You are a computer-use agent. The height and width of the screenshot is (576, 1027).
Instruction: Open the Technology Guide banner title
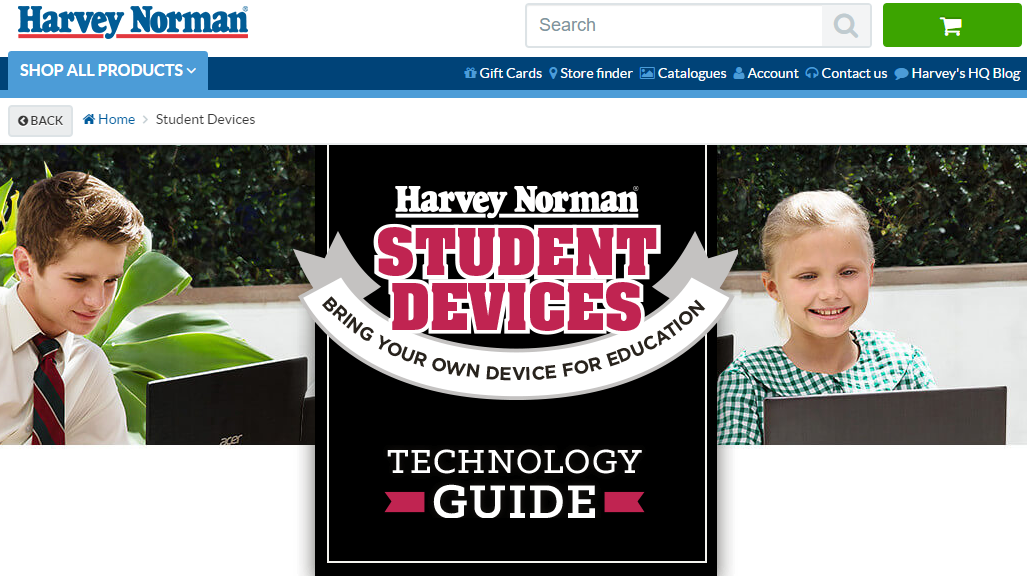pyautogui.click(x=514, y=482)
